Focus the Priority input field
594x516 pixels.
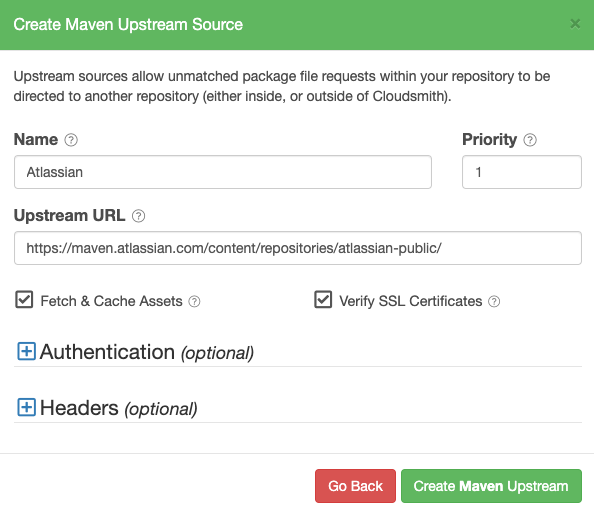point(522,172)
